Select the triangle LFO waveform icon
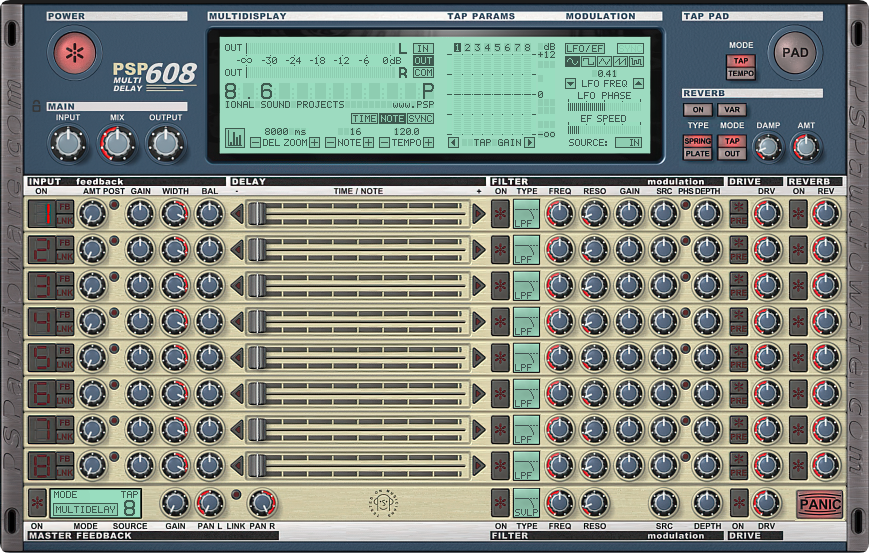The width and height of the screenshot is (869, 553). pyautogui.click(x=604, y=62)
